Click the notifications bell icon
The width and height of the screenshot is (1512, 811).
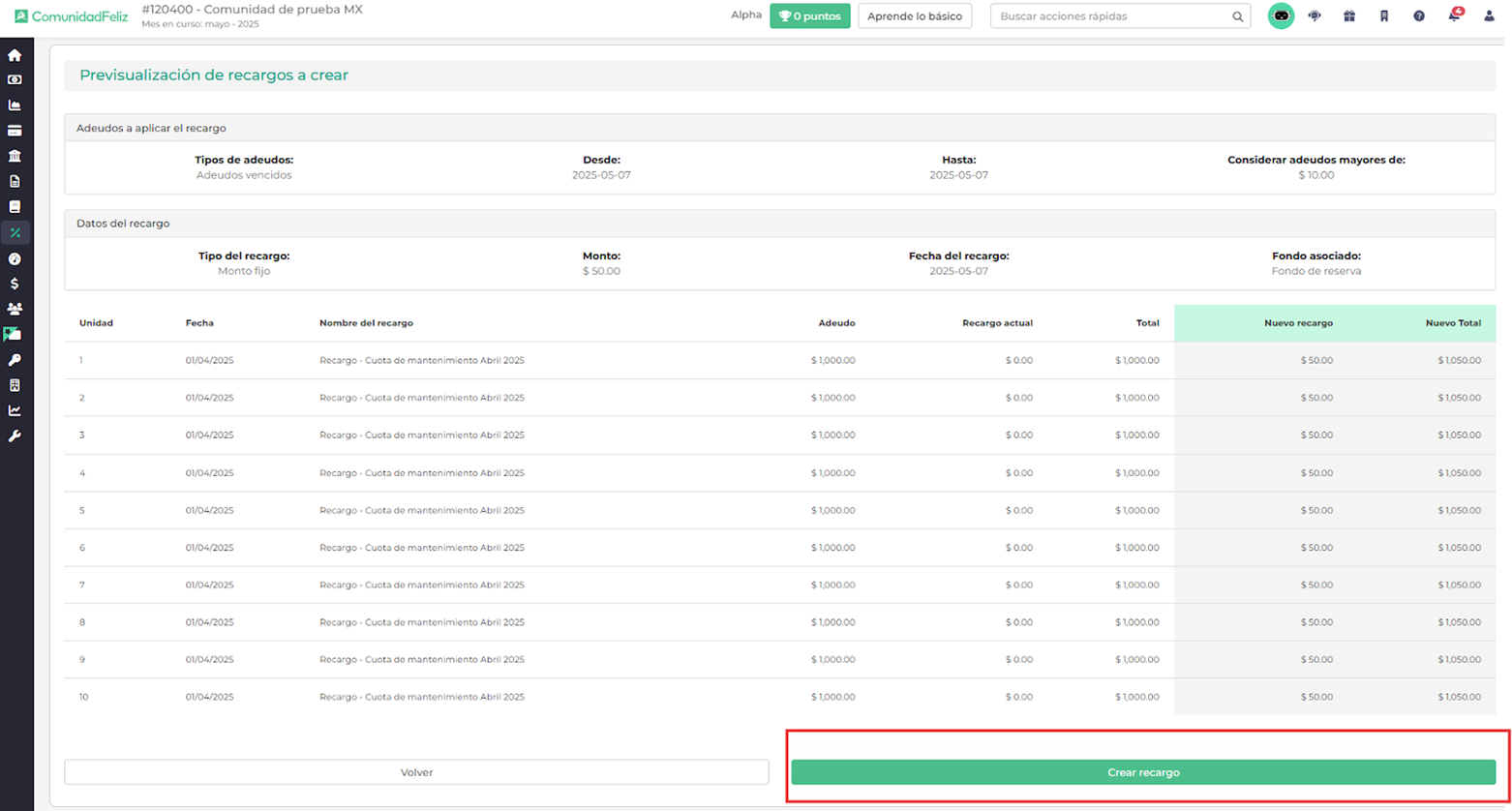pyautogui.click(x=1454, y=15)
